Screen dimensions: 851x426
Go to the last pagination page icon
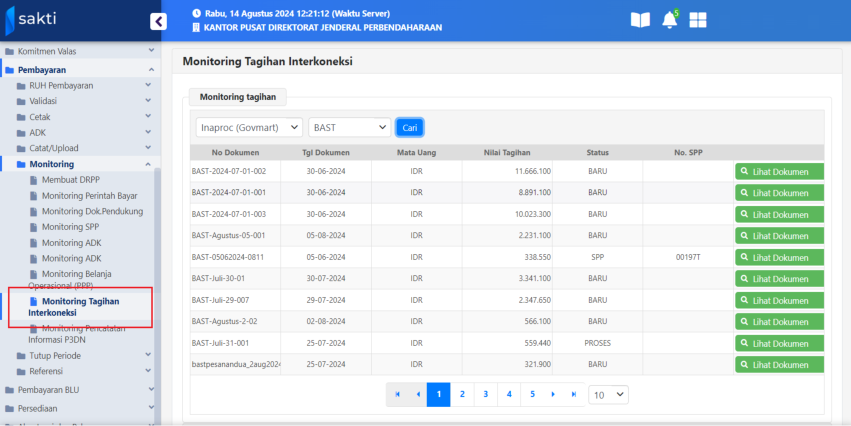pyautogui.click(x=574, y=395)
